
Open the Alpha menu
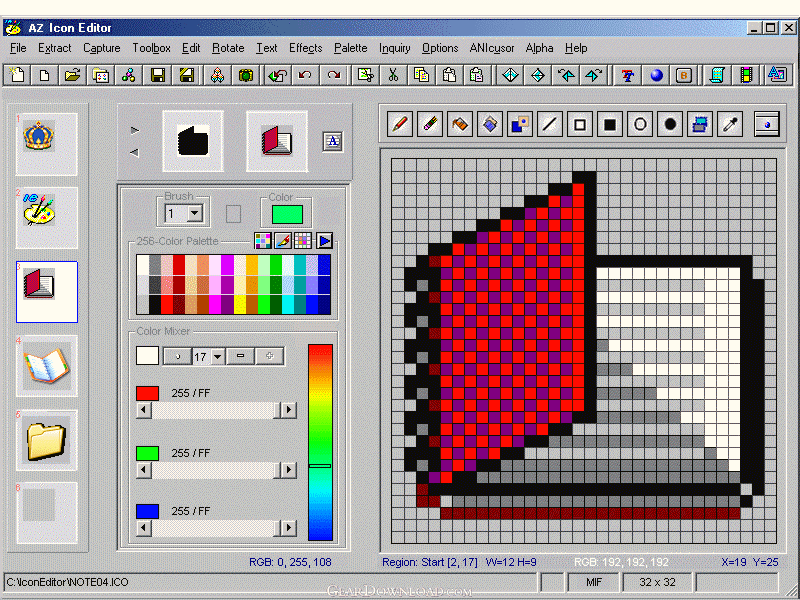tap(539, 48)
